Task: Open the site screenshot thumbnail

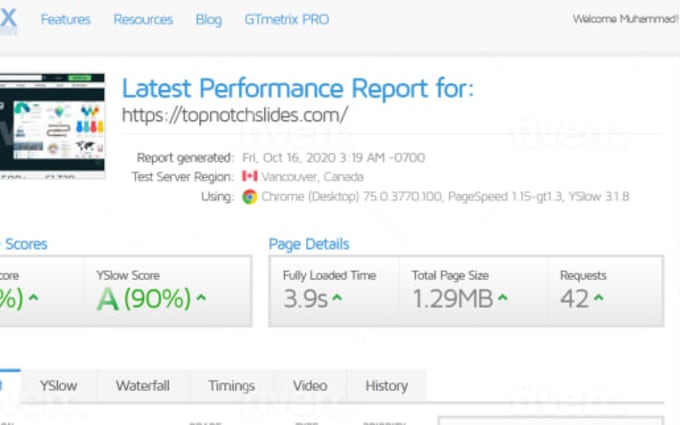Action: (x=52, y=125)
